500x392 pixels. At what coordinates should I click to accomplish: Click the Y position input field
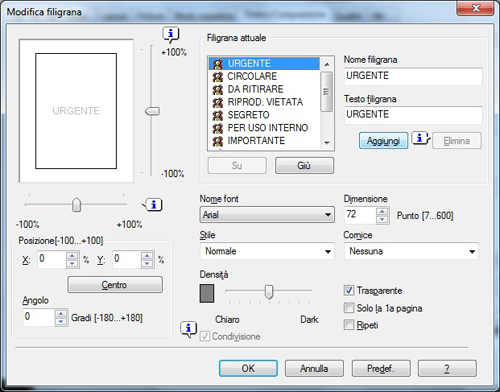click(126, 259)
